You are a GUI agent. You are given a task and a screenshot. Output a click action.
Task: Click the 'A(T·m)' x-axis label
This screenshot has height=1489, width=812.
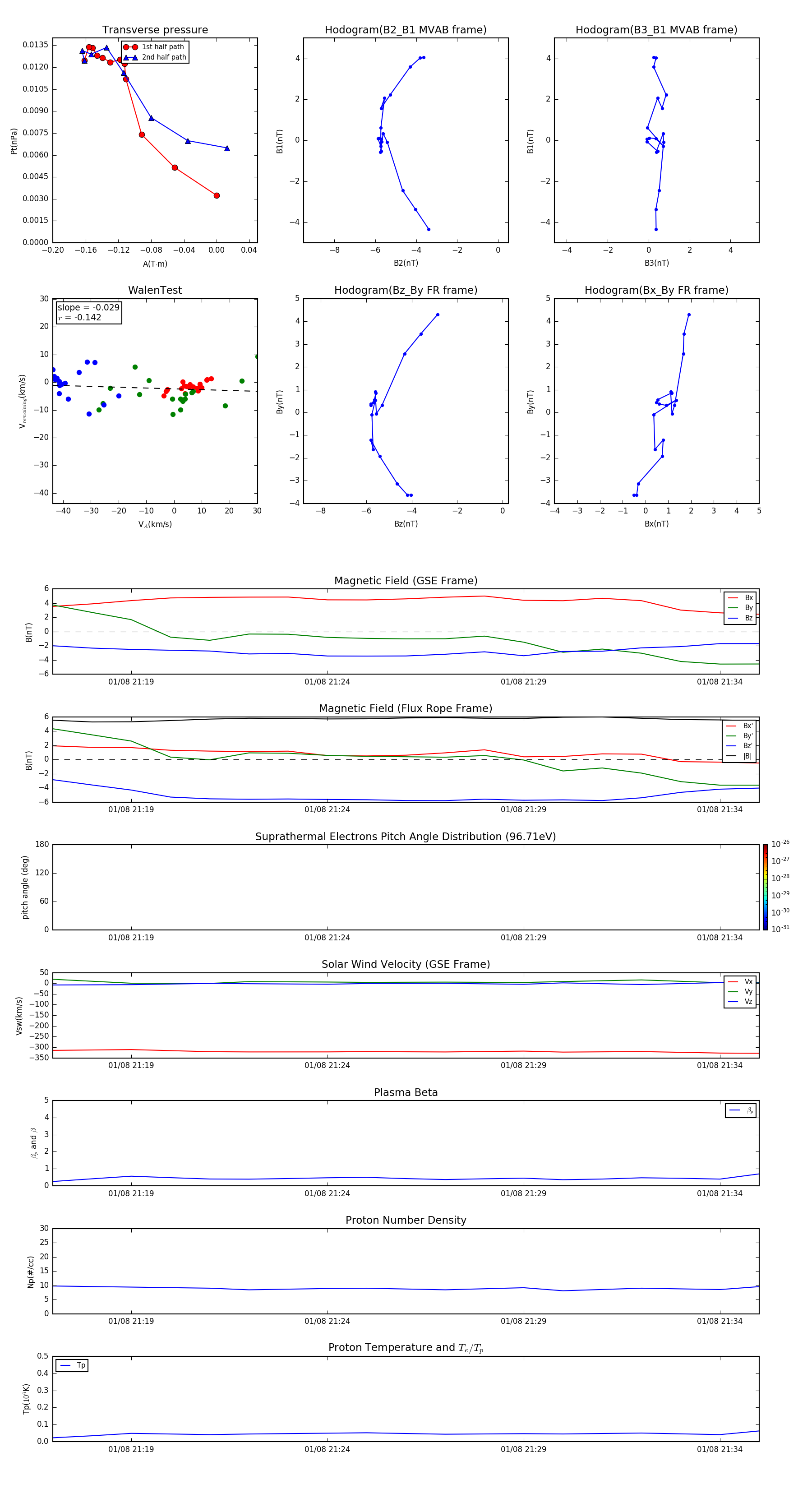[x=155, y=264]
